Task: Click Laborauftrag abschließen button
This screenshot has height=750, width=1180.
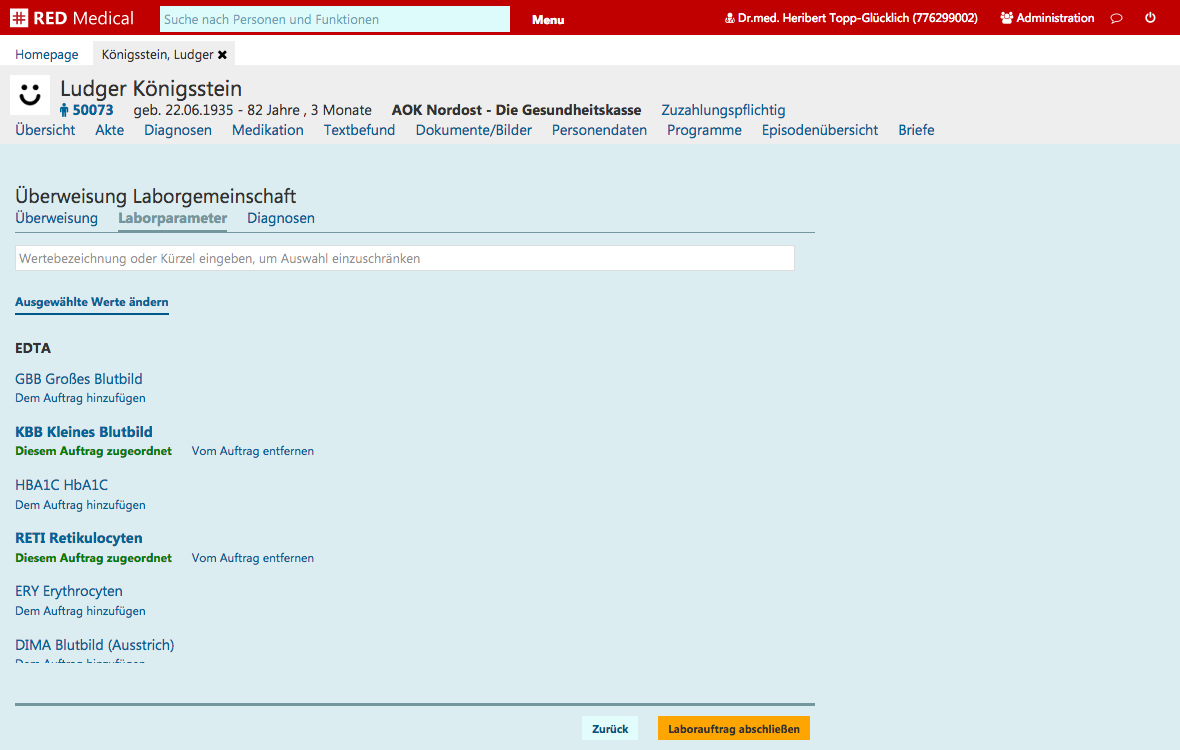Action: coord(734,728)
